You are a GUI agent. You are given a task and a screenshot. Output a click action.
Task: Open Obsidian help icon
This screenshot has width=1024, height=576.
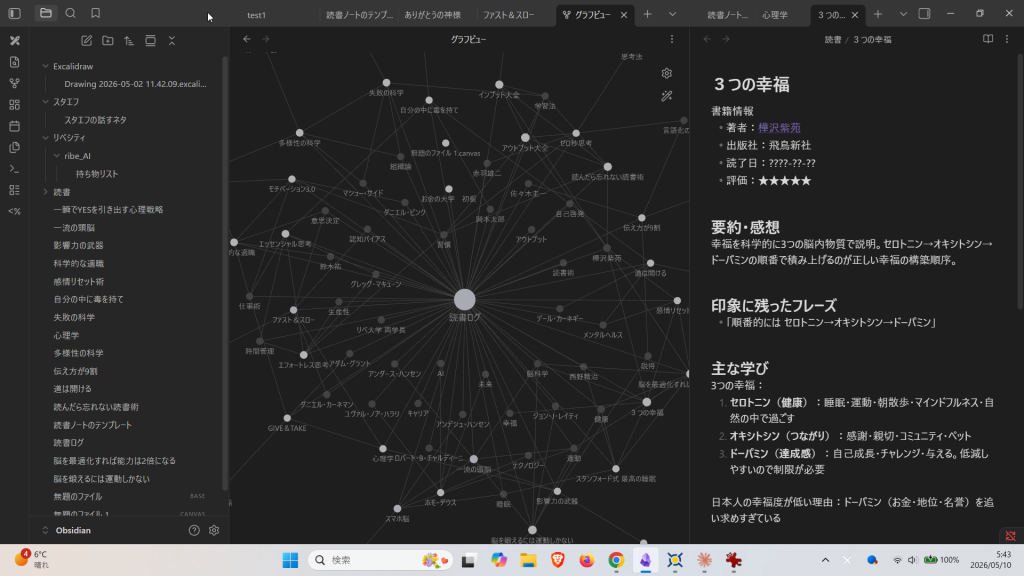point(194,530)
